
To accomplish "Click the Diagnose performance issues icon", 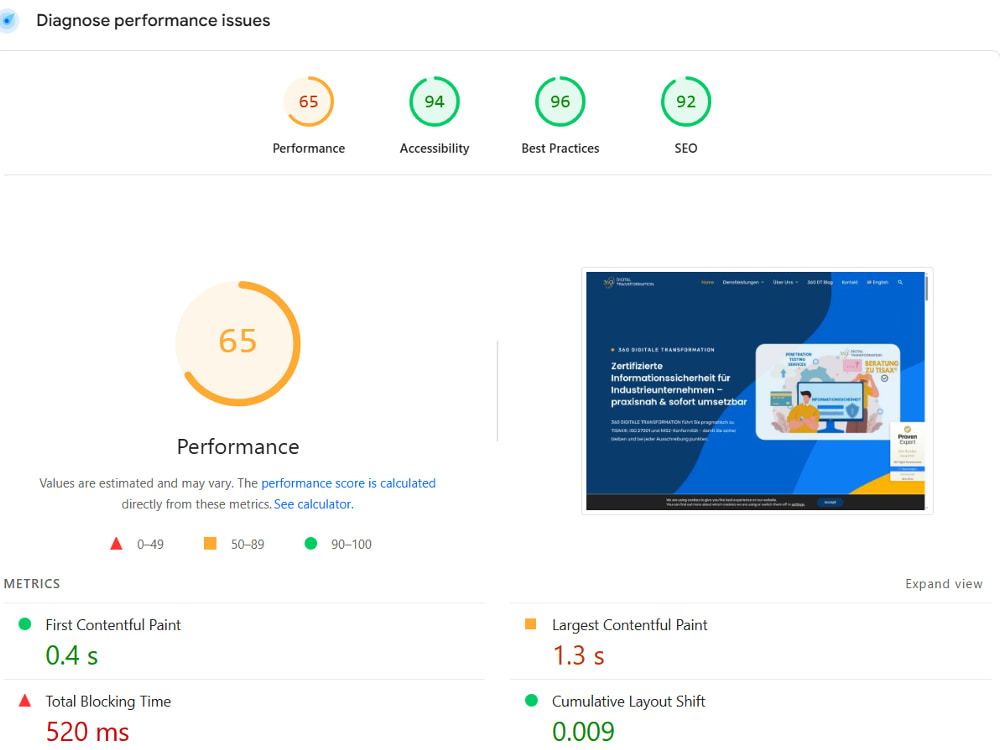I will [8, 20].
